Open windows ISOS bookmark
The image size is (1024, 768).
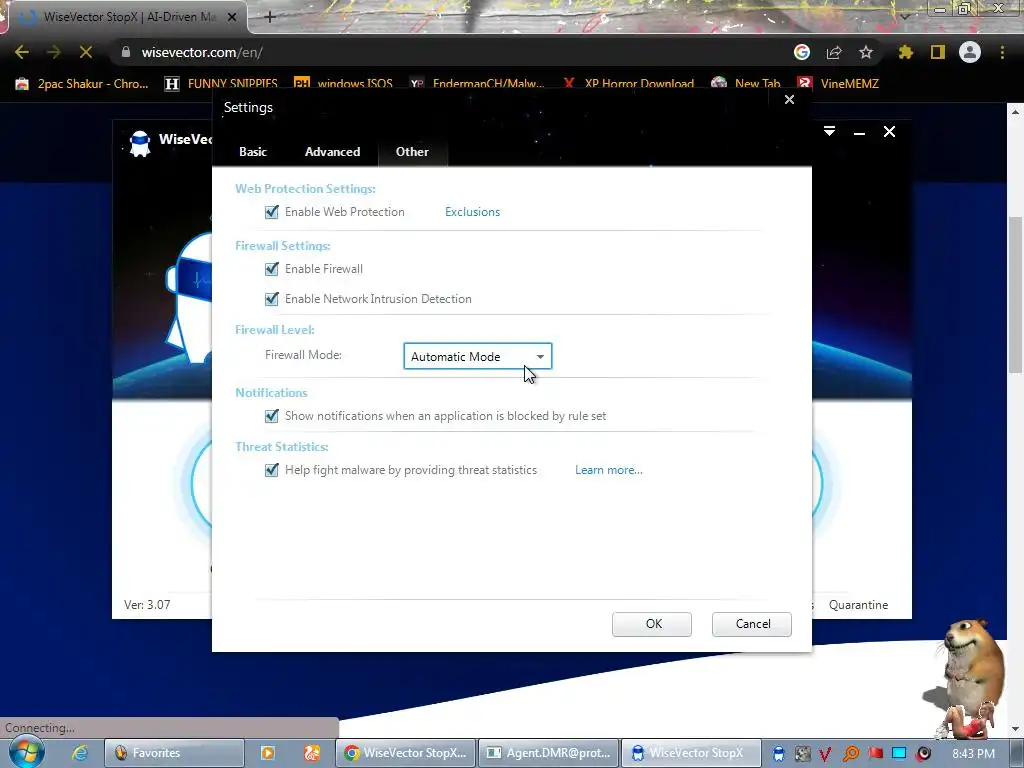click(x=344, y=84)
